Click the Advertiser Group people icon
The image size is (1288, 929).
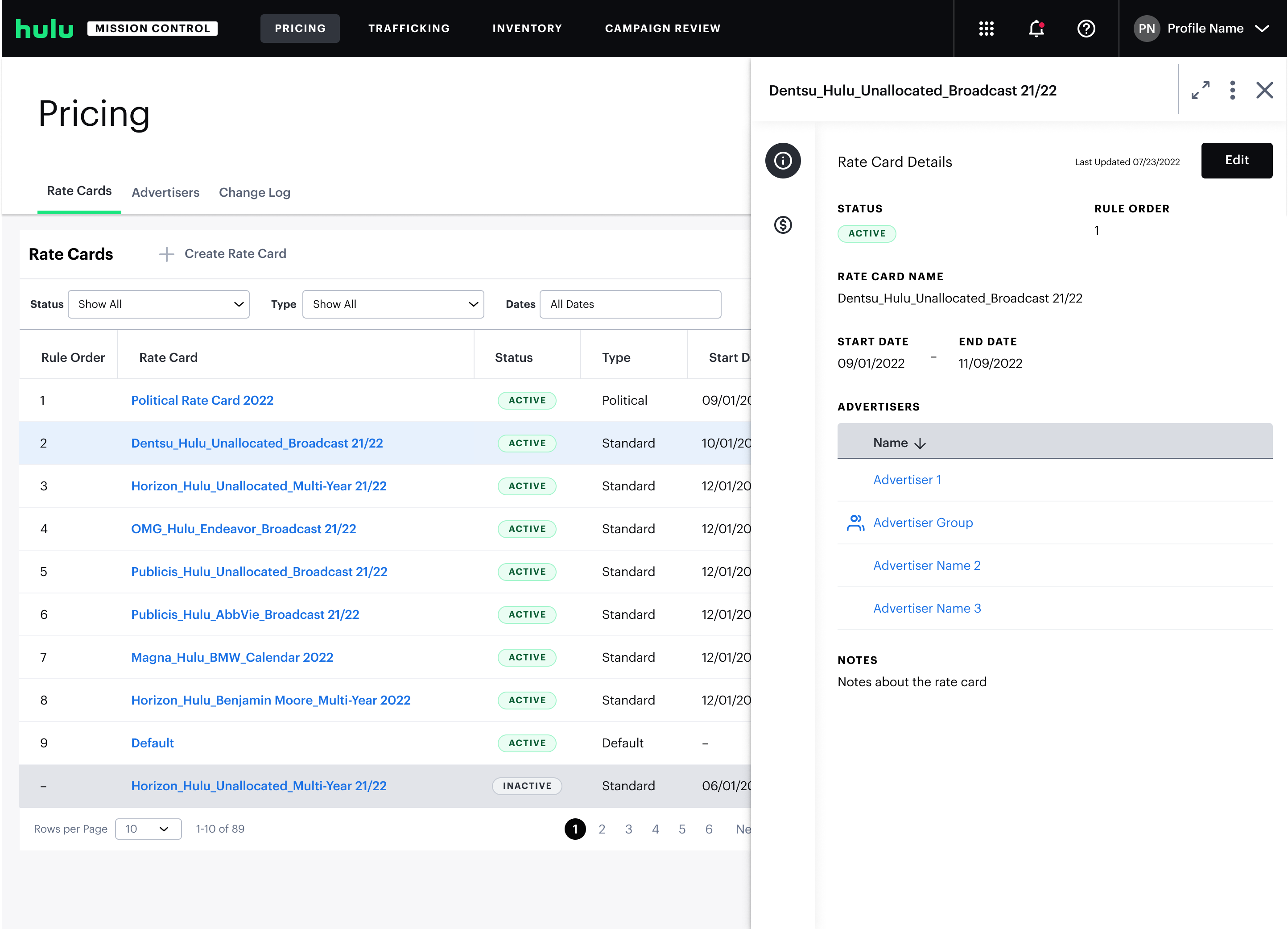coord(855,523)
